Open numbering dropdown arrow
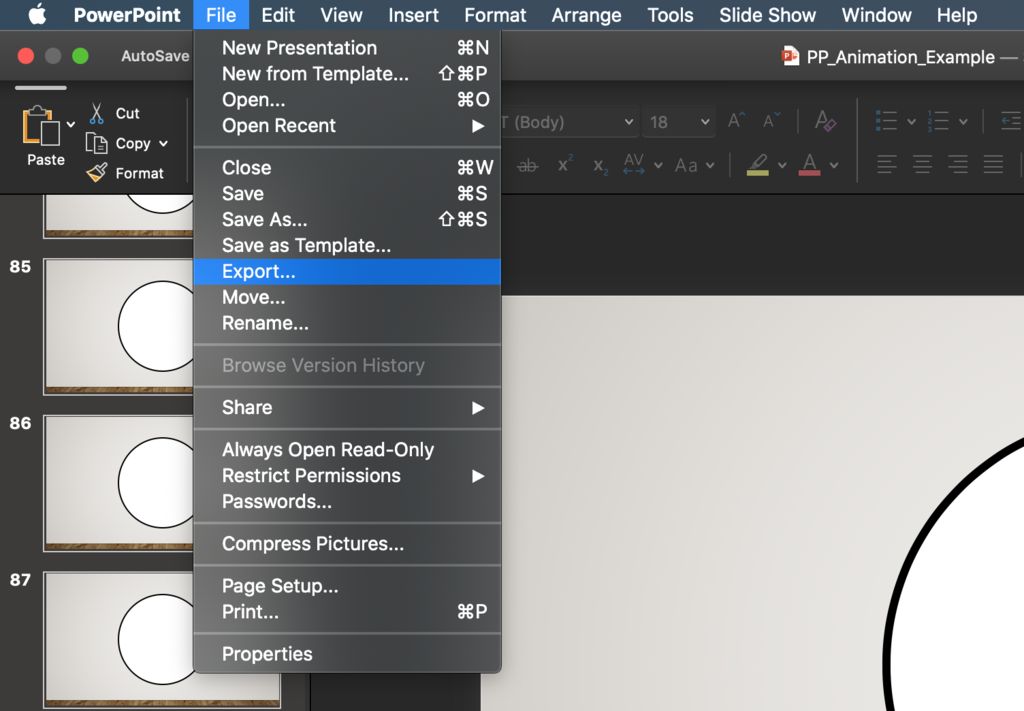The width and height of the screenshot is (1024, 711). tap(963, 121)
